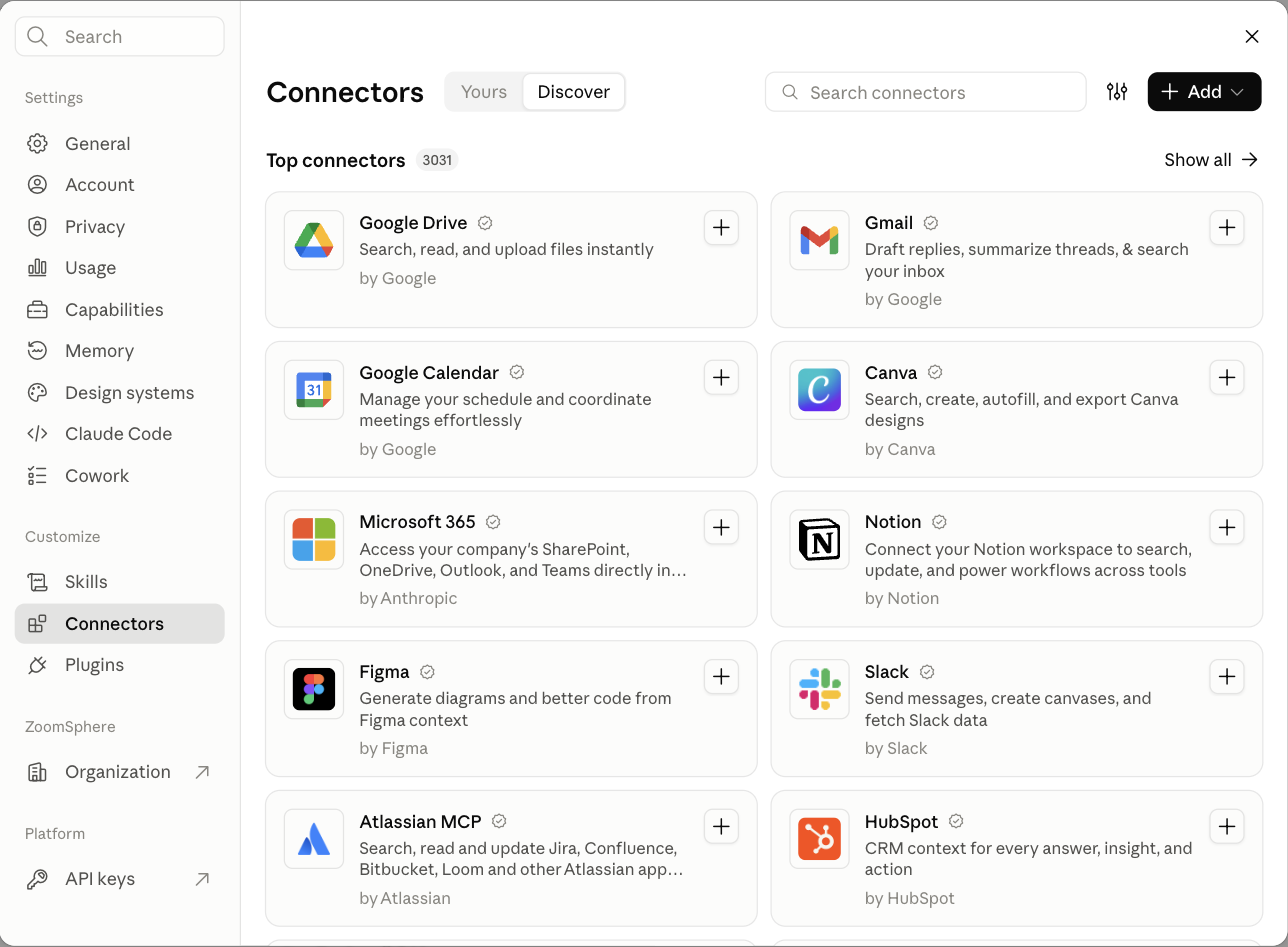Viewport: 1288px width, 947px height.
Task: Switch to the Yours tab
Action: [x=484, y=92]
